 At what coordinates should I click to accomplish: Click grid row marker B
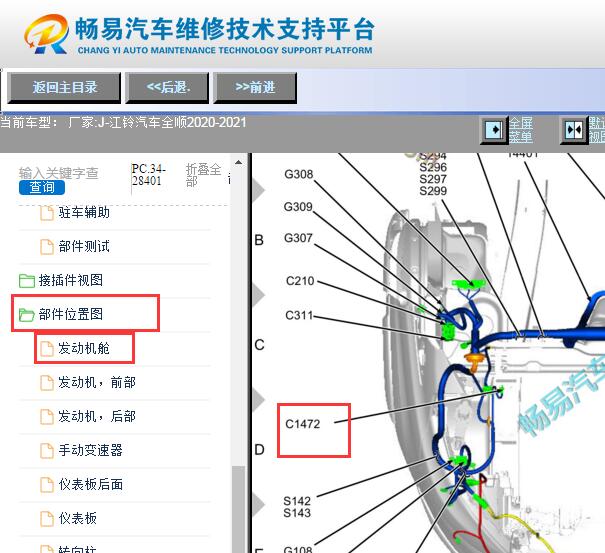[x=259, y=240]
